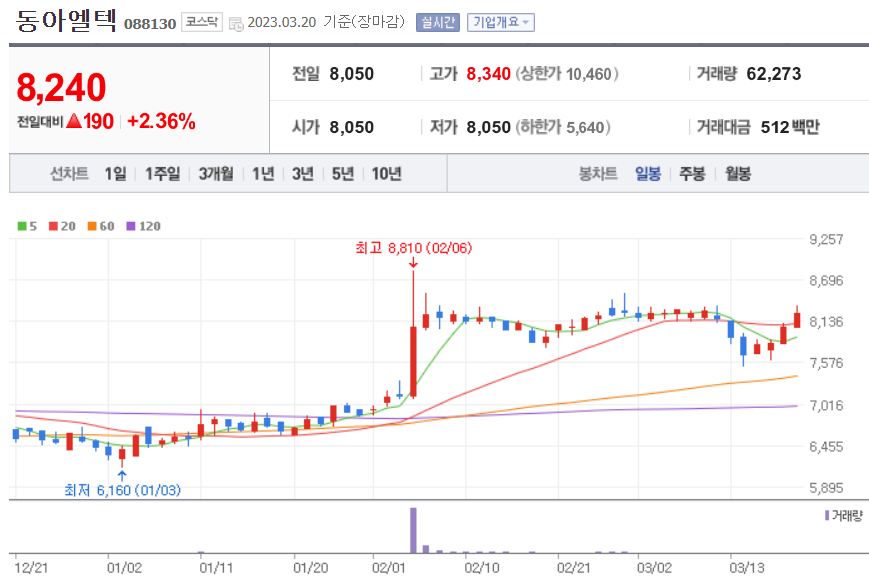Click the 선차트 section label
This screenshot has width=869, height=582.
pos(69,174)
